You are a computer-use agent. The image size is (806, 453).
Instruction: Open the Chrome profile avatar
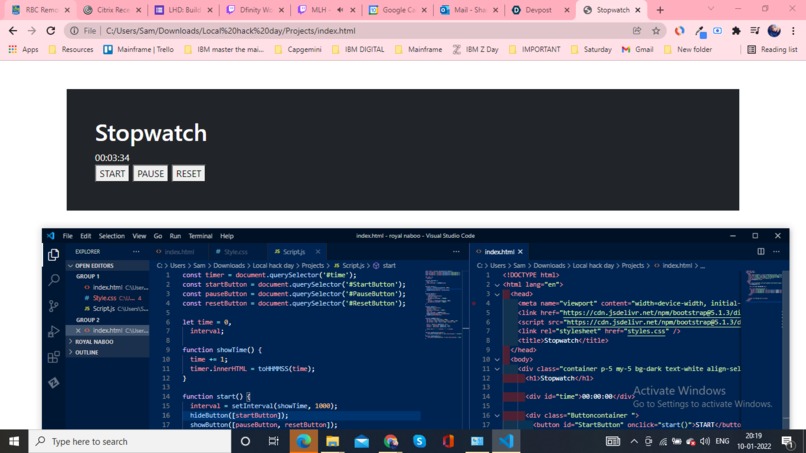[774, 31]
